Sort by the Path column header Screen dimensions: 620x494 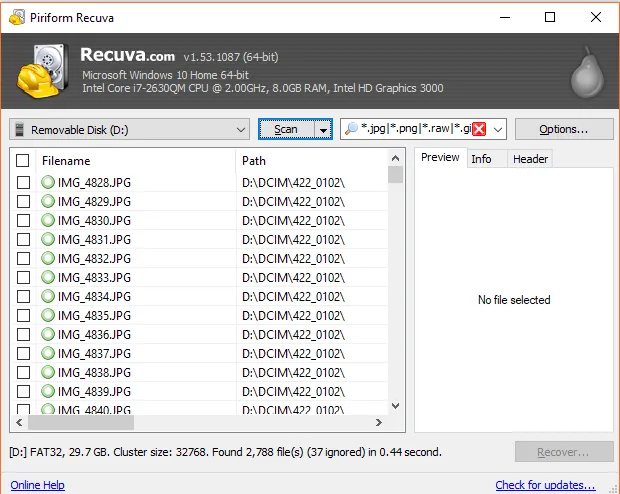(312, 161)
